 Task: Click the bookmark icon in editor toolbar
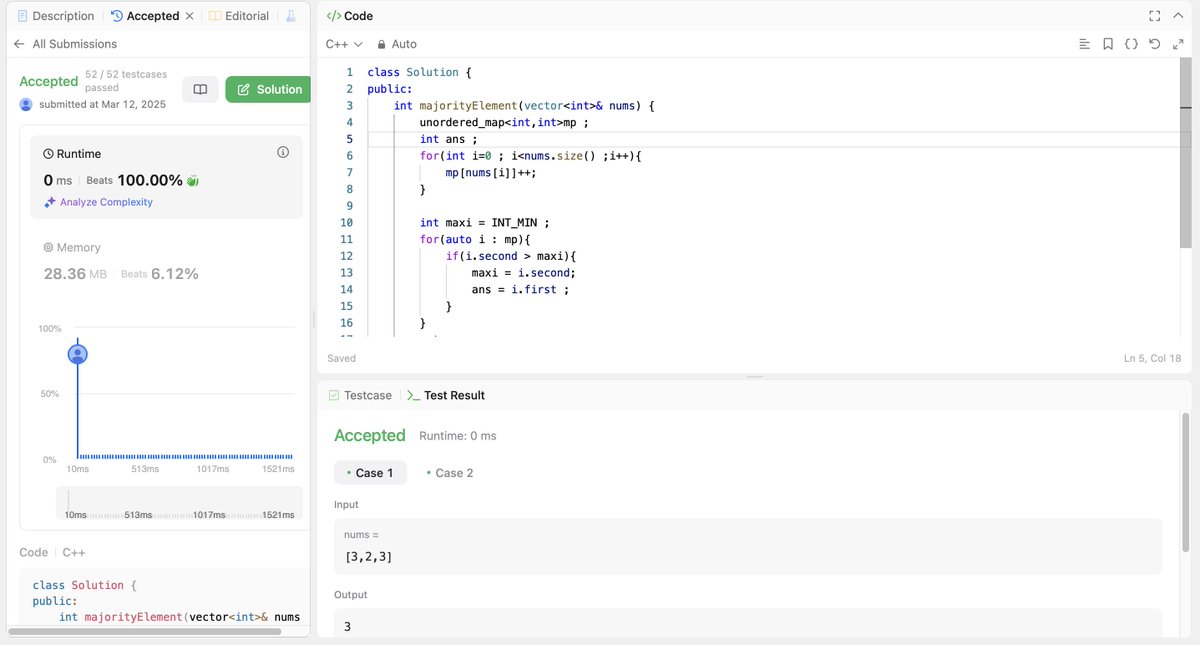[1108, 44]
